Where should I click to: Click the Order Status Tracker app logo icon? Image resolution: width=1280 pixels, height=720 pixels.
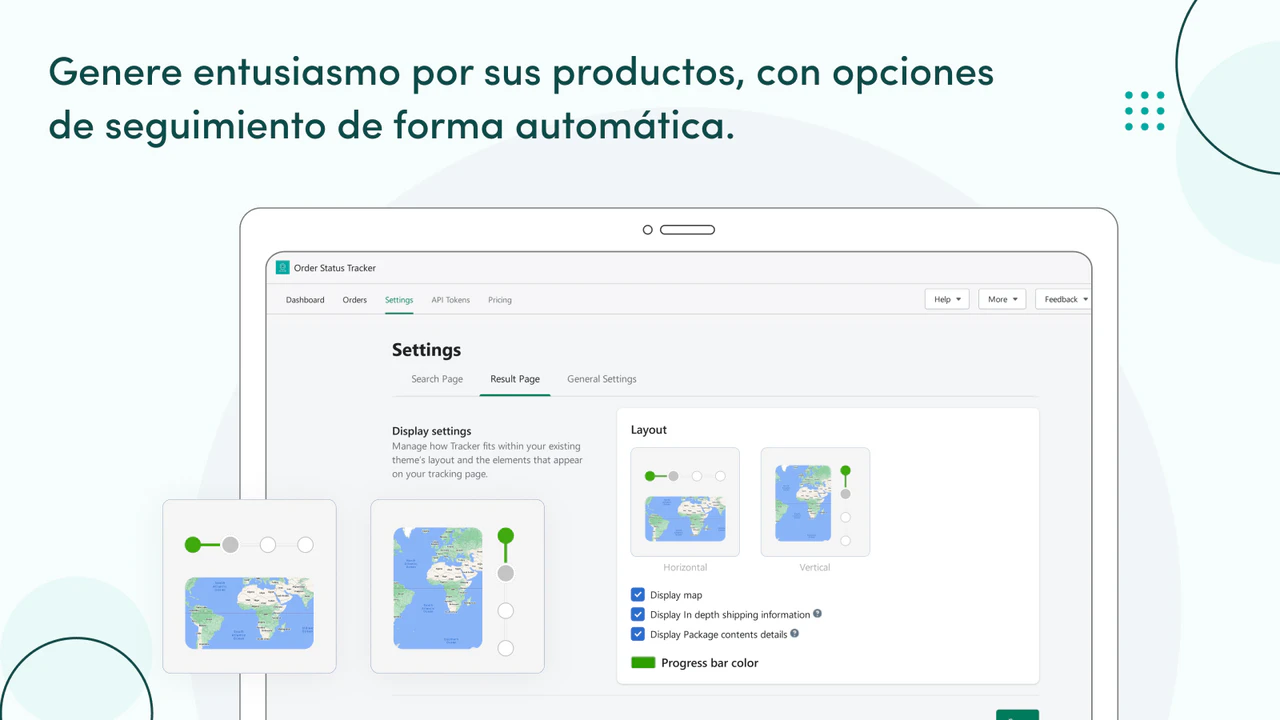(x=283, y=268)
